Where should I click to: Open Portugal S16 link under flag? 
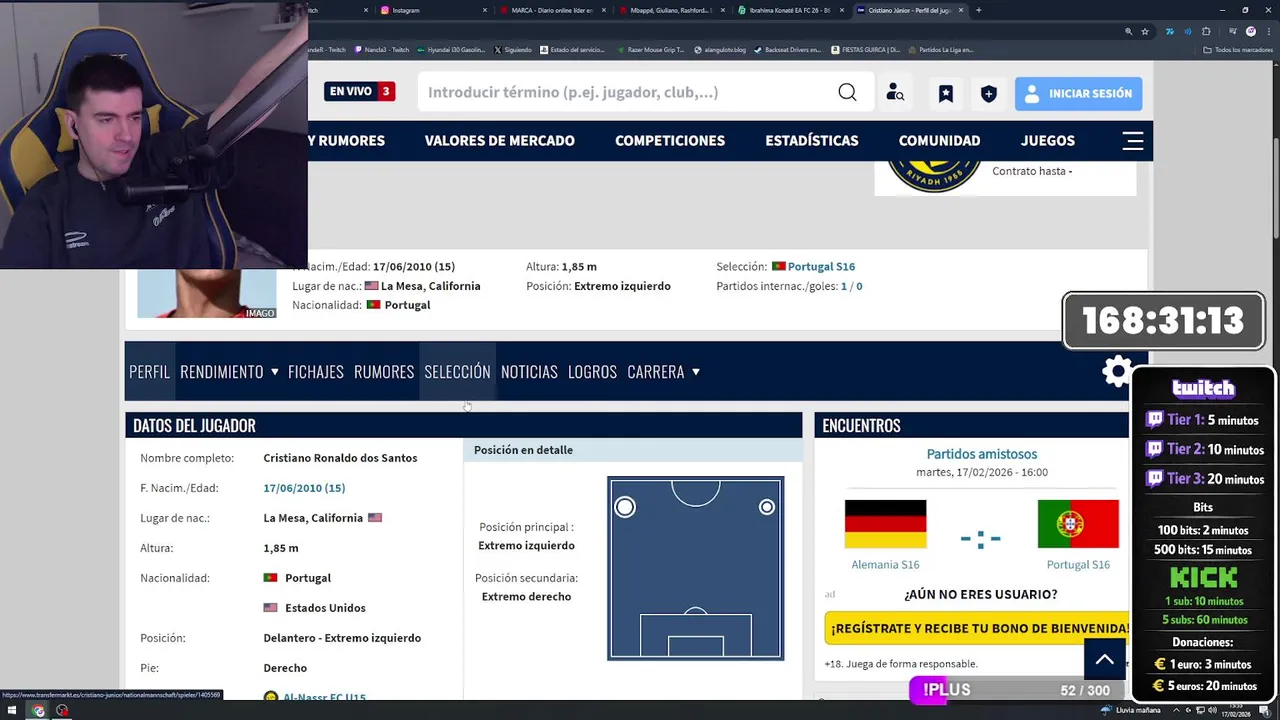pyautogui.click(x=1078, y=564)
